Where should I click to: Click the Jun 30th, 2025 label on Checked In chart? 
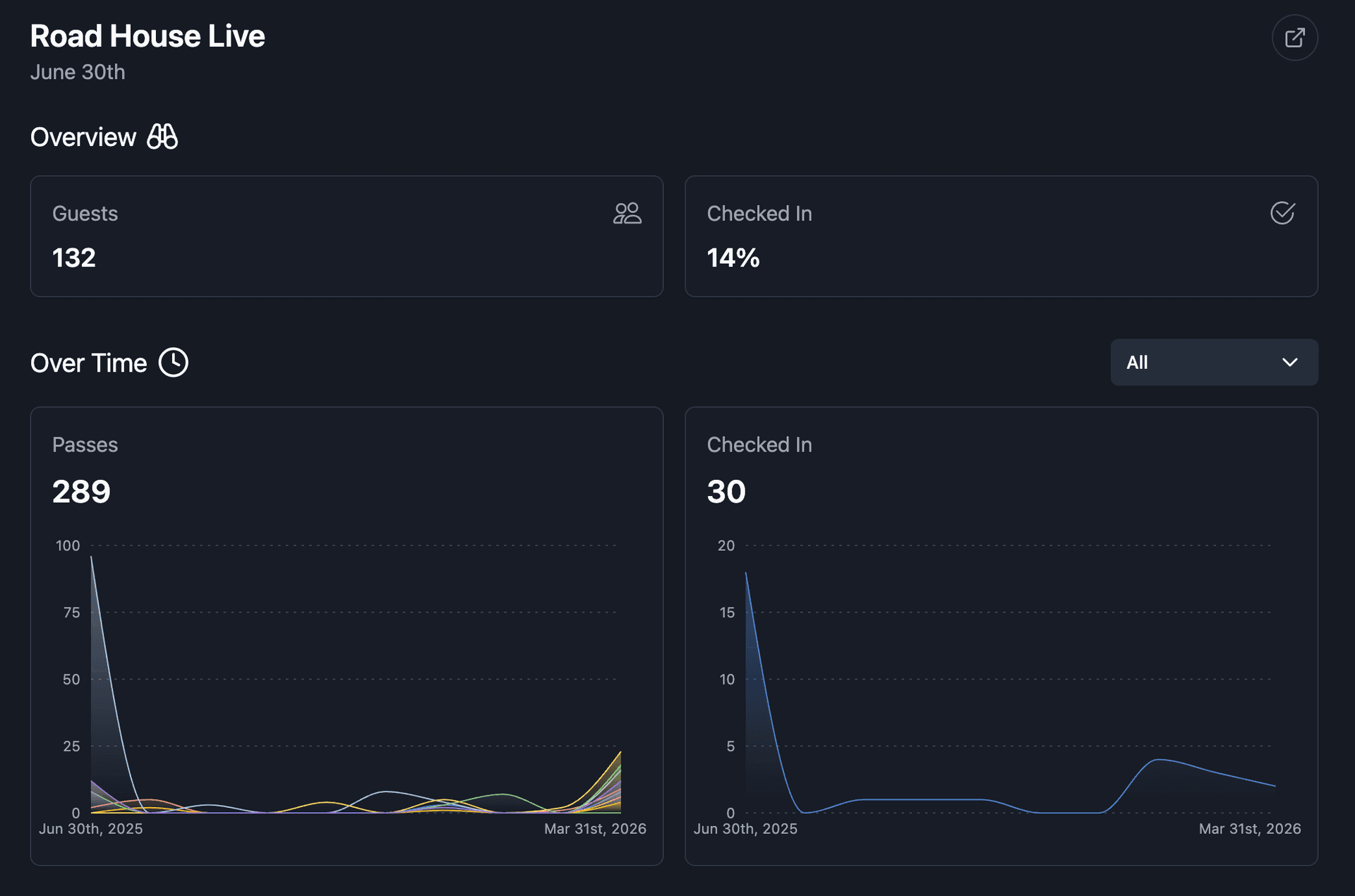pyautogui.click(x=745, y=829)
